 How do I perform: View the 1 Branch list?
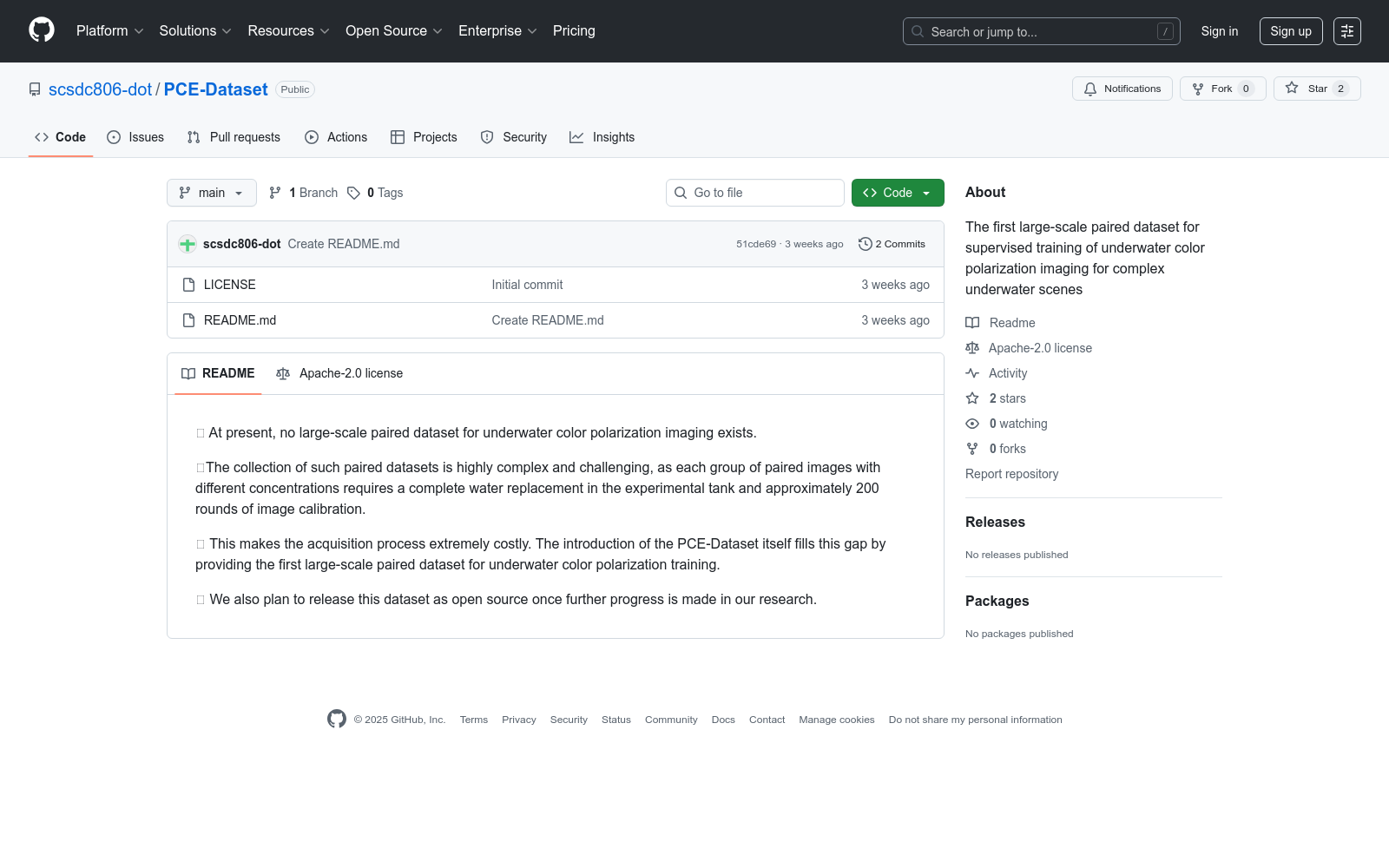(303, 193)
